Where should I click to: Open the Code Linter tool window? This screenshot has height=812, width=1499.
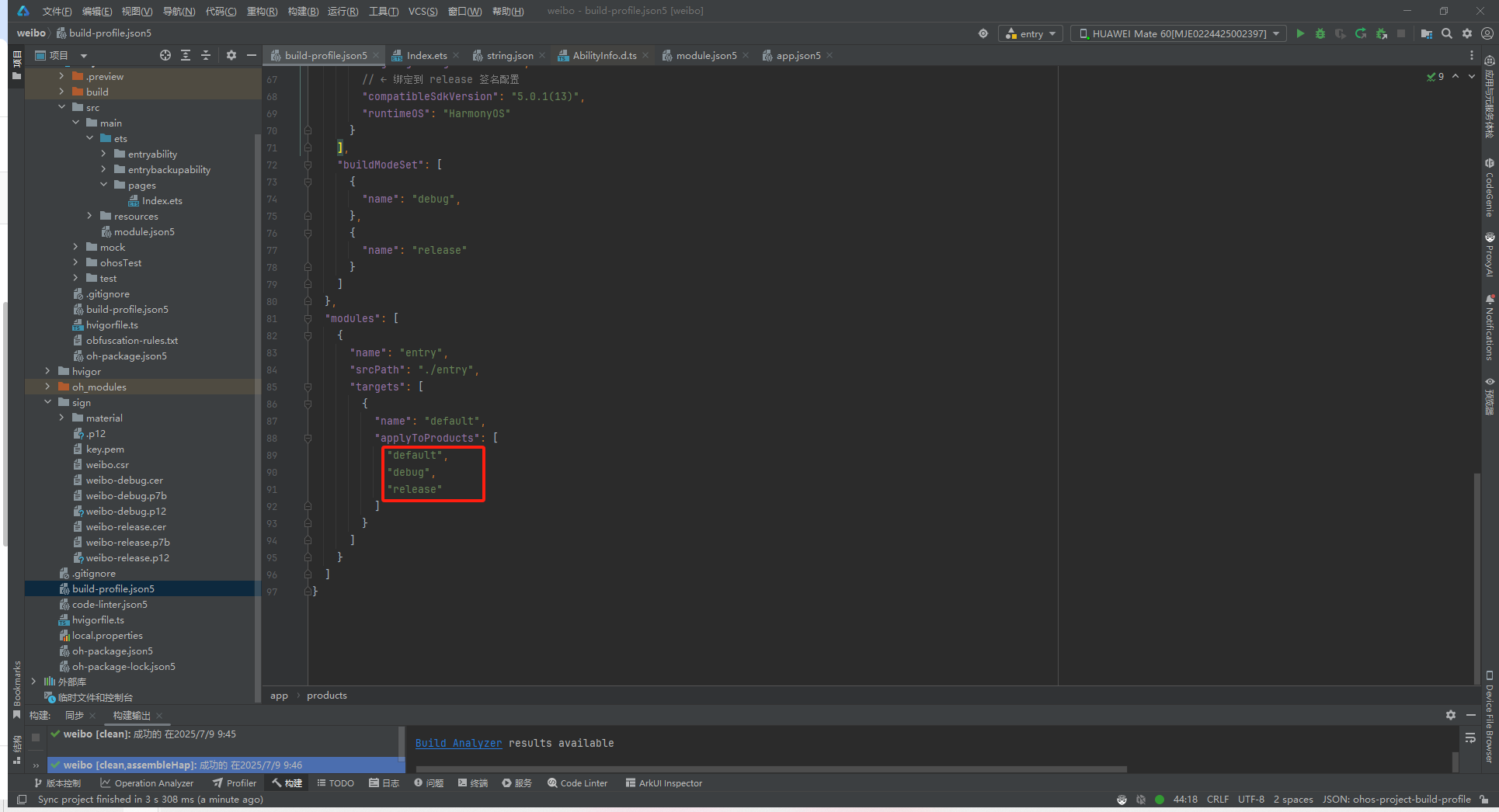[x=577, y=783]
